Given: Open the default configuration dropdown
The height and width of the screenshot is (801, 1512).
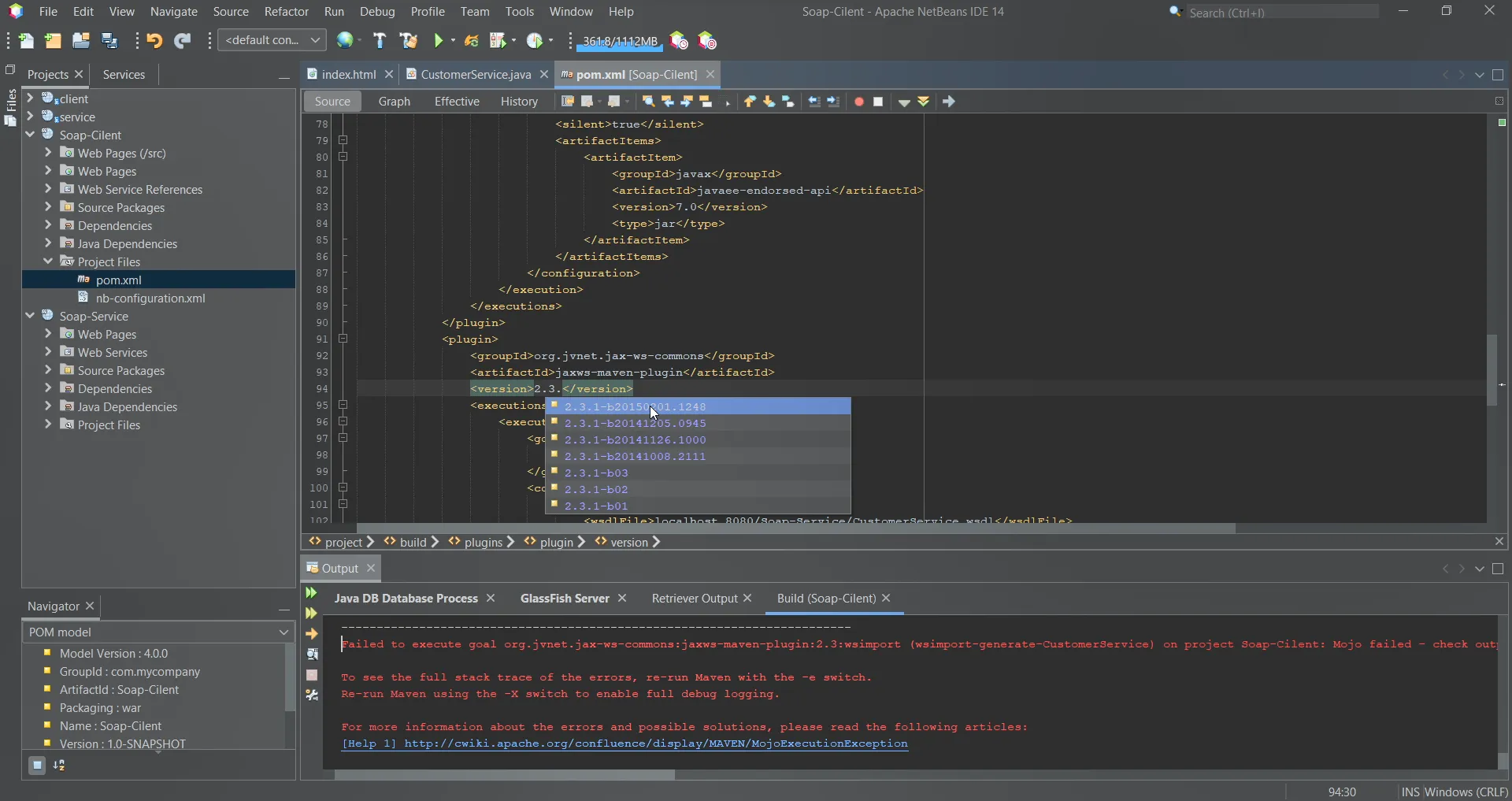Looking at the screenshot, I should click(272, 40).
